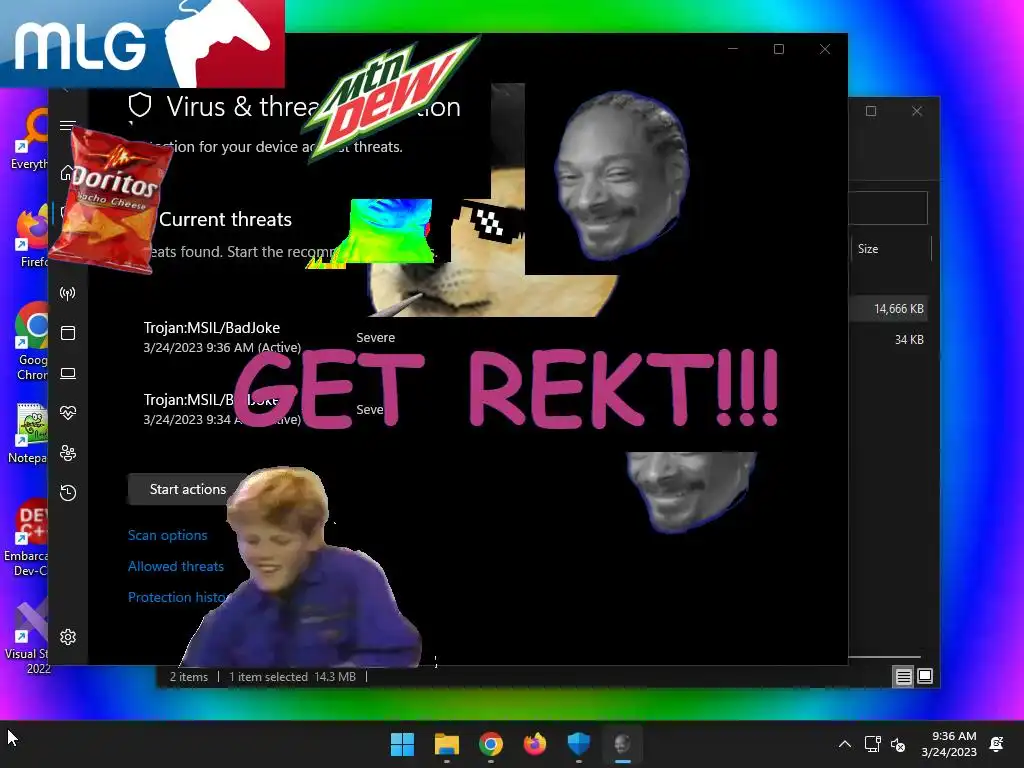Open the Allowed threats link
The width and height of the screenshot is (1024, 768).
[176, 566]
